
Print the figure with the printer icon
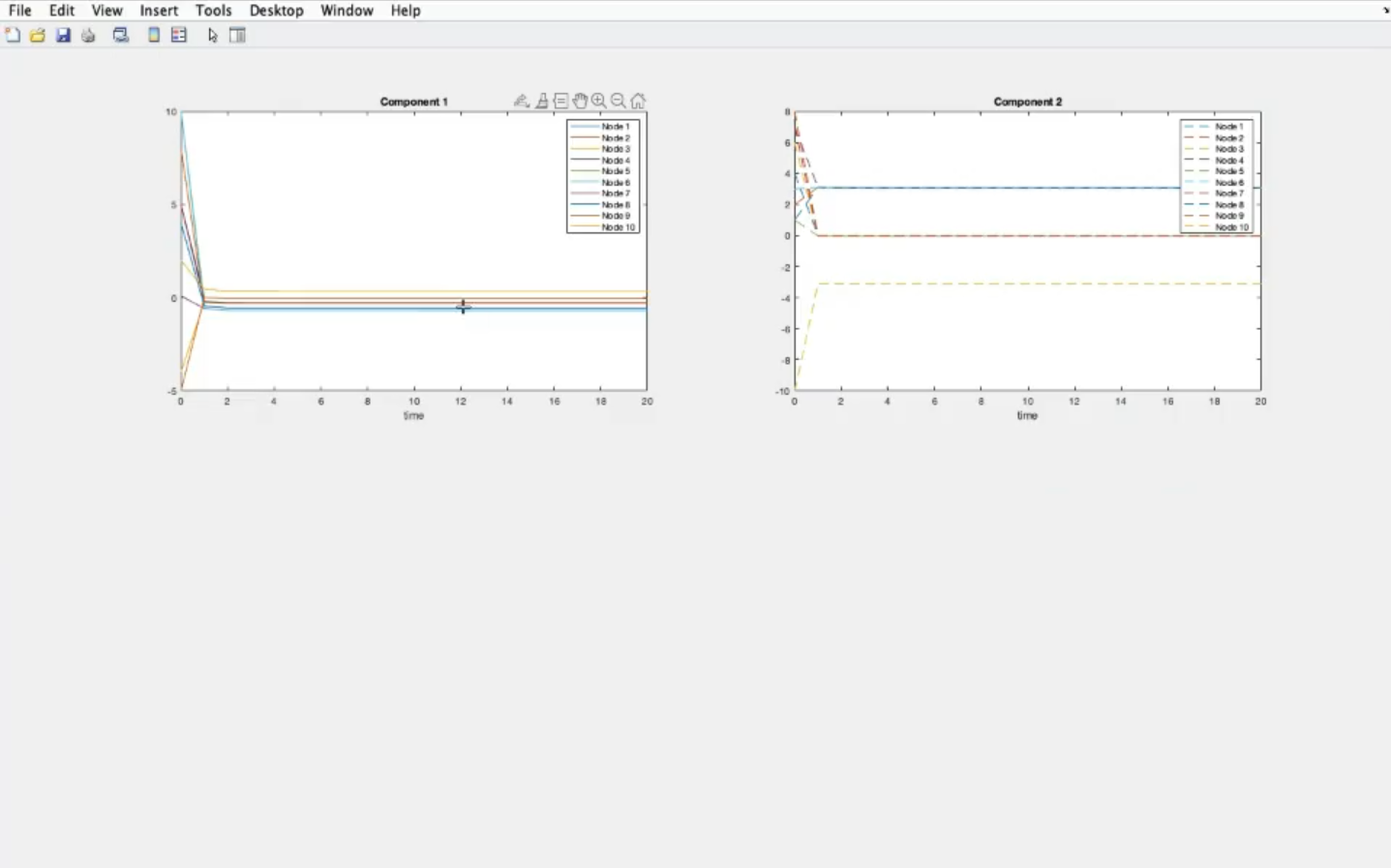coord(88,36)
